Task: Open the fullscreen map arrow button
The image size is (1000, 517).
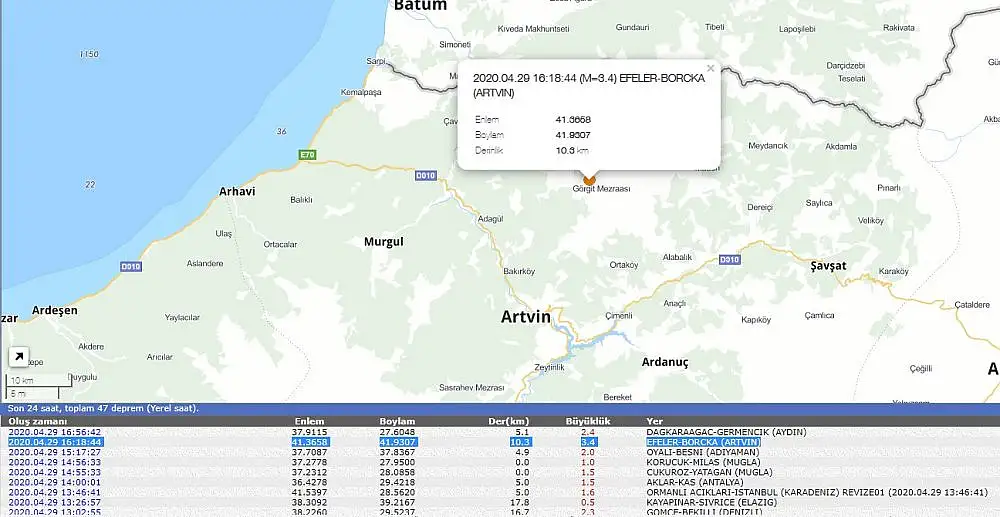Action: [x=18, y=357]
